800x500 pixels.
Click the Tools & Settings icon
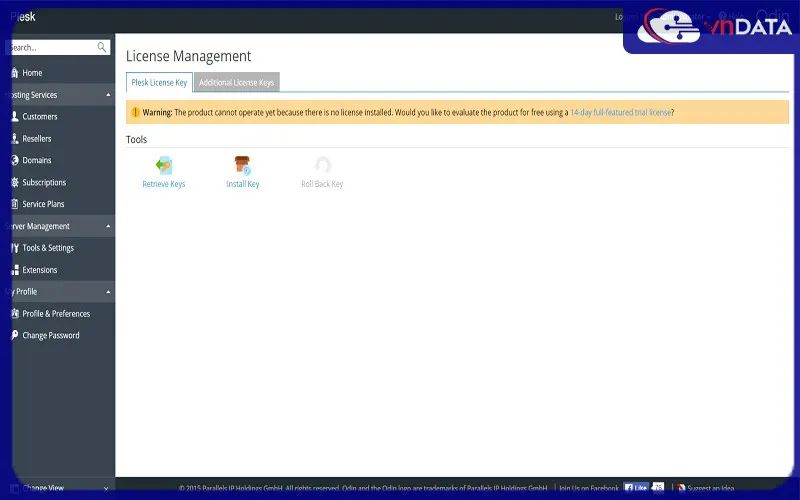click(15, 248)
